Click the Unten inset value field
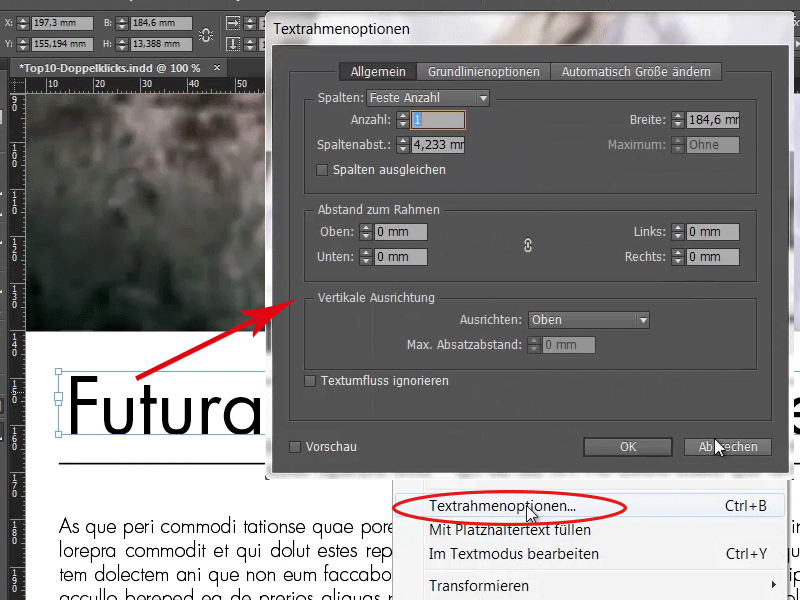Image resolution: width=800 pixels, height=600 pixels. coord(401,257)
